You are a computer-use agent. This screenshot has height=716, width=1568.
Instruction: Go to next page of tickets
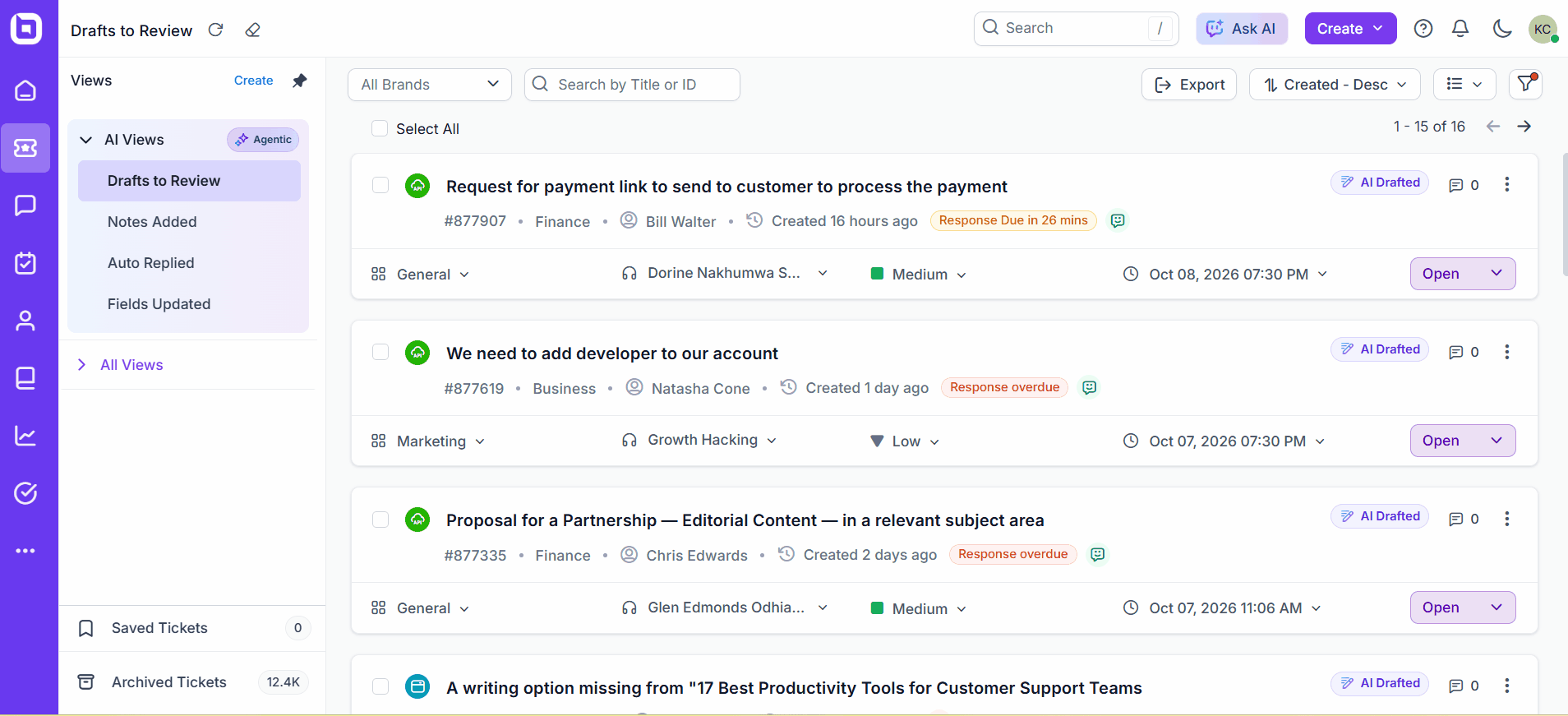click(x=1524, y=127)
